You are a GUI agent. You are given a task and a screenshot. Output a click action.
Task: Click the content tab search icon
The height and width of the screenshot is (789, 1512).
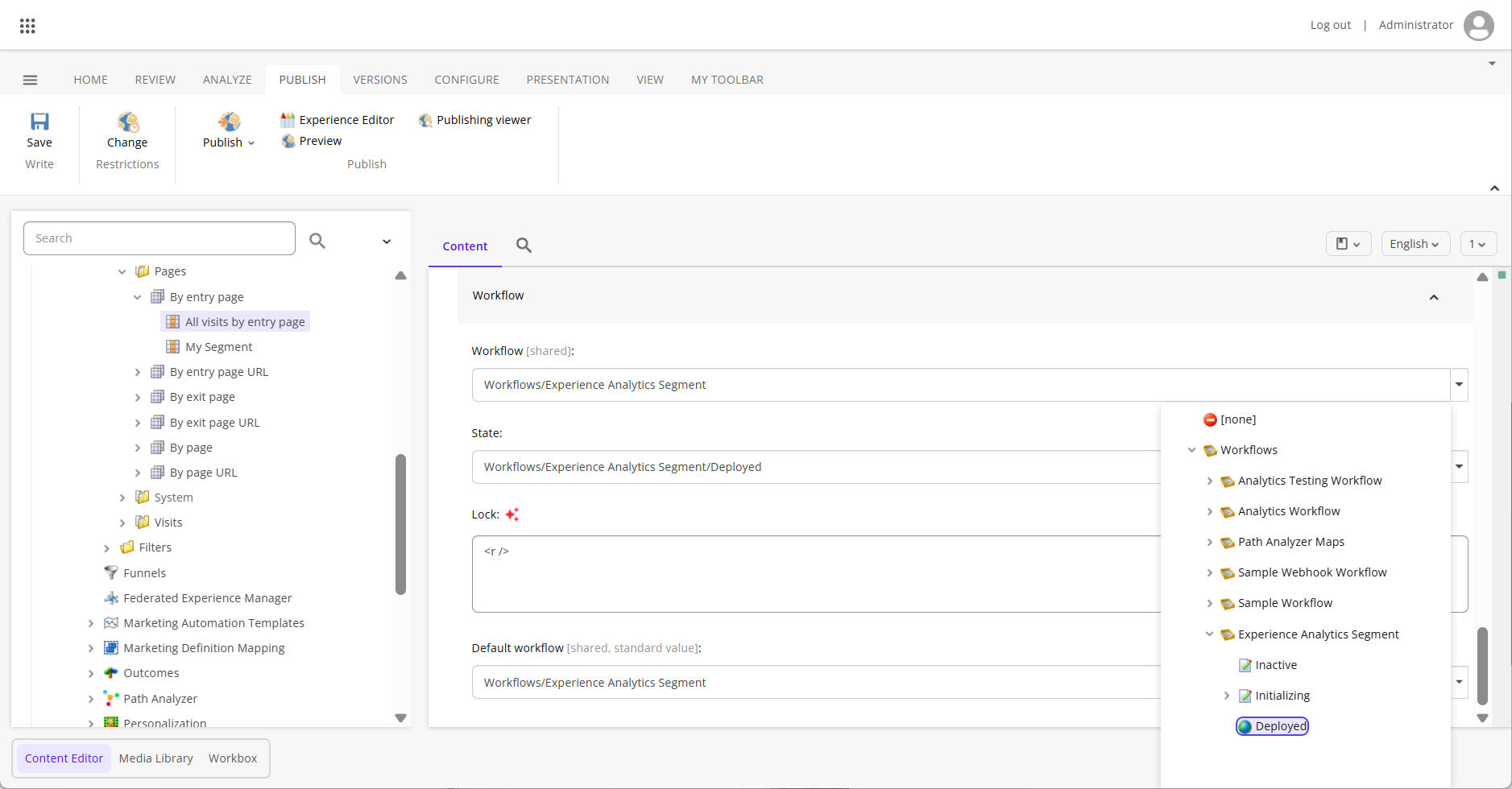click(524, 246)
